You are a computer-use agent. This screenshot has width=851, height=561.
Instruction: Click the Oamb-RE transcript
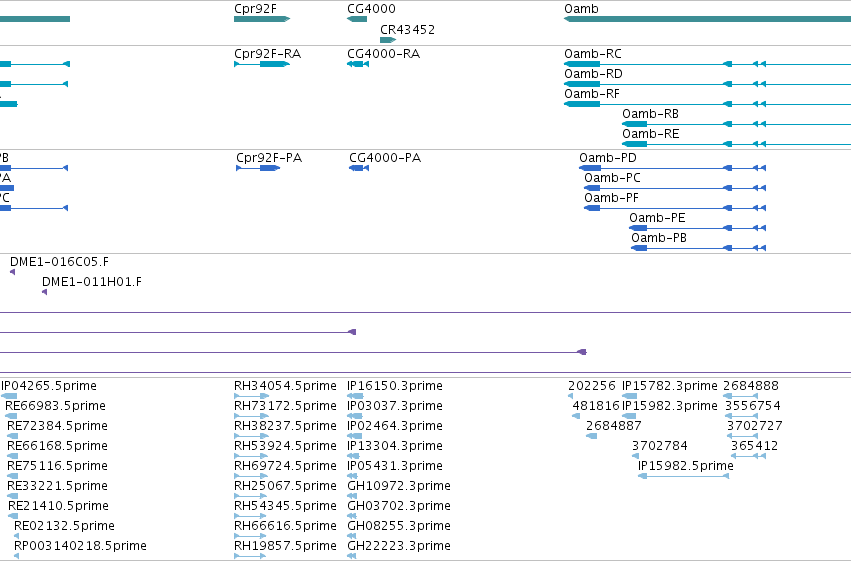(x=736, y=144)
